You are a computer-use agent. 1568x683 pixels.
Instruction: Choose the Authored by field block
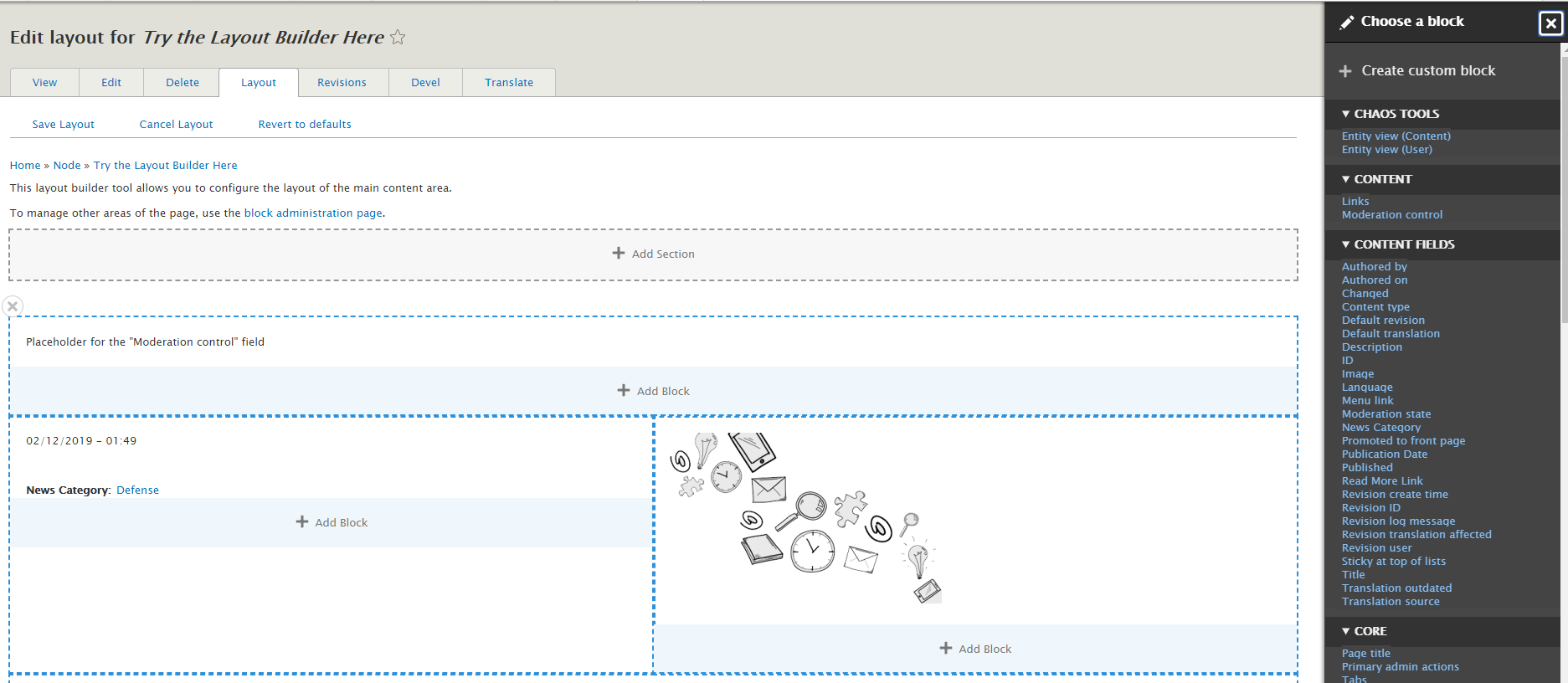coord(1375,267)
